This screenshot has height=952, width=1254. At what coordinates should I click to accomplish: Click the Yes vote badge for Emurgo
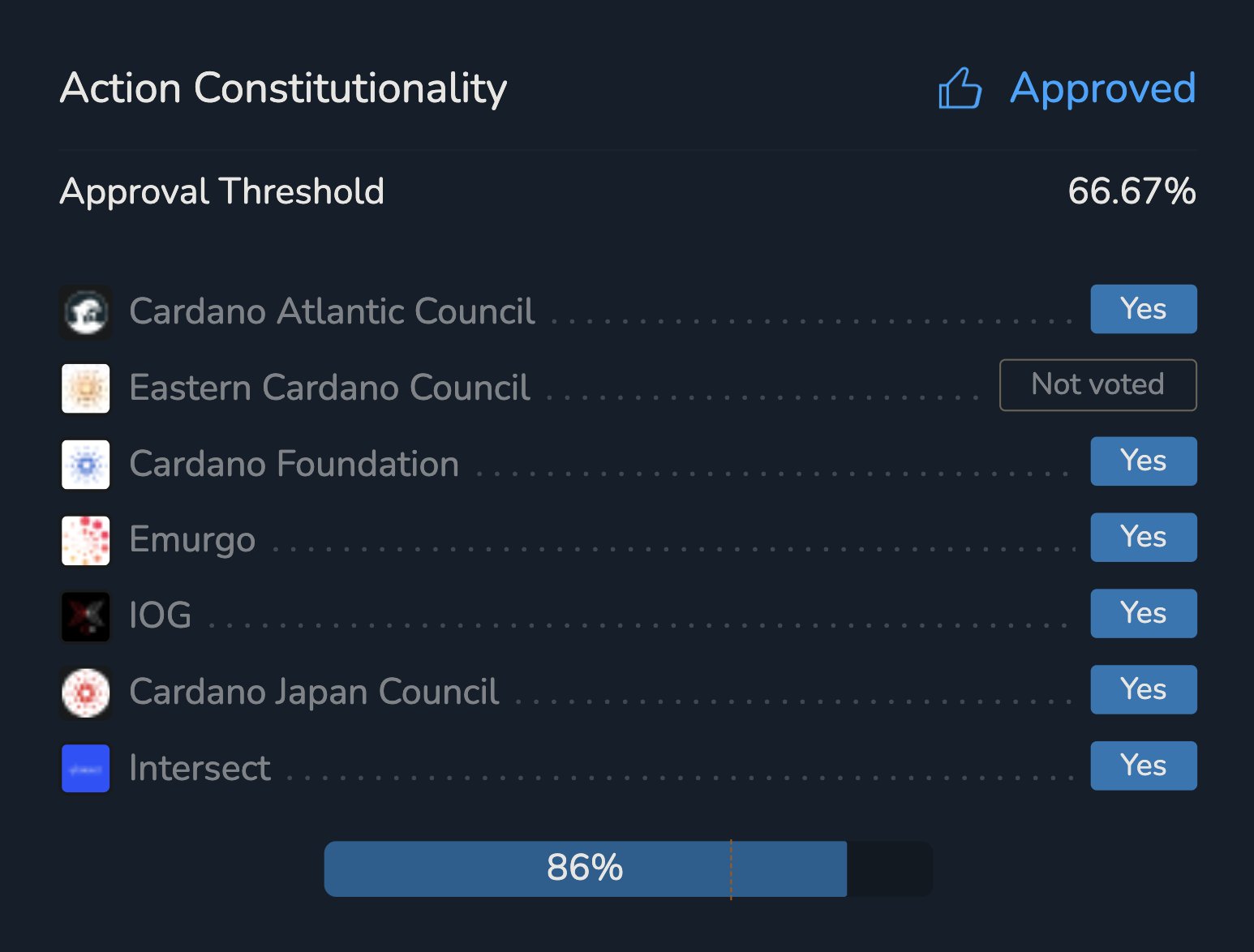pyautogui.click(x=1143, y=537)
